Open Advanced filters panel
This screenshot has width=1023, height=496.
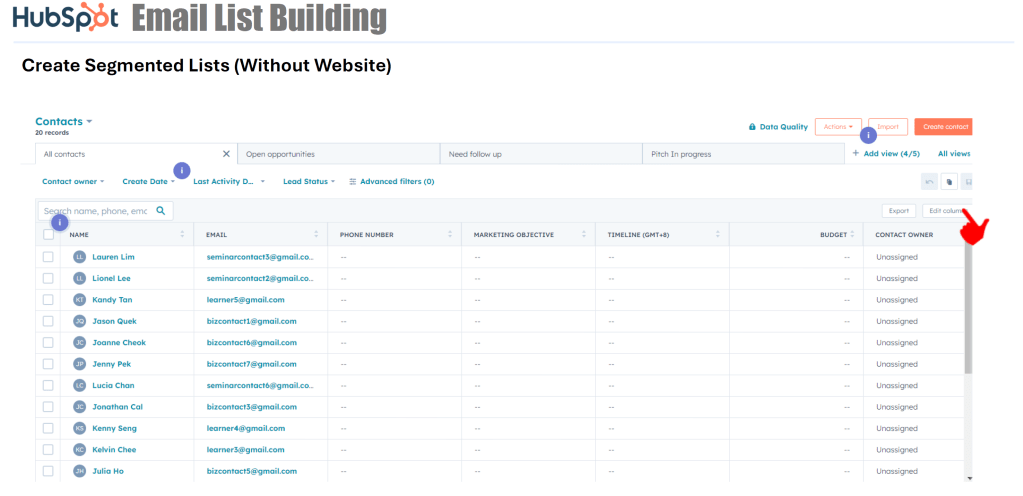tap(391, 181)
